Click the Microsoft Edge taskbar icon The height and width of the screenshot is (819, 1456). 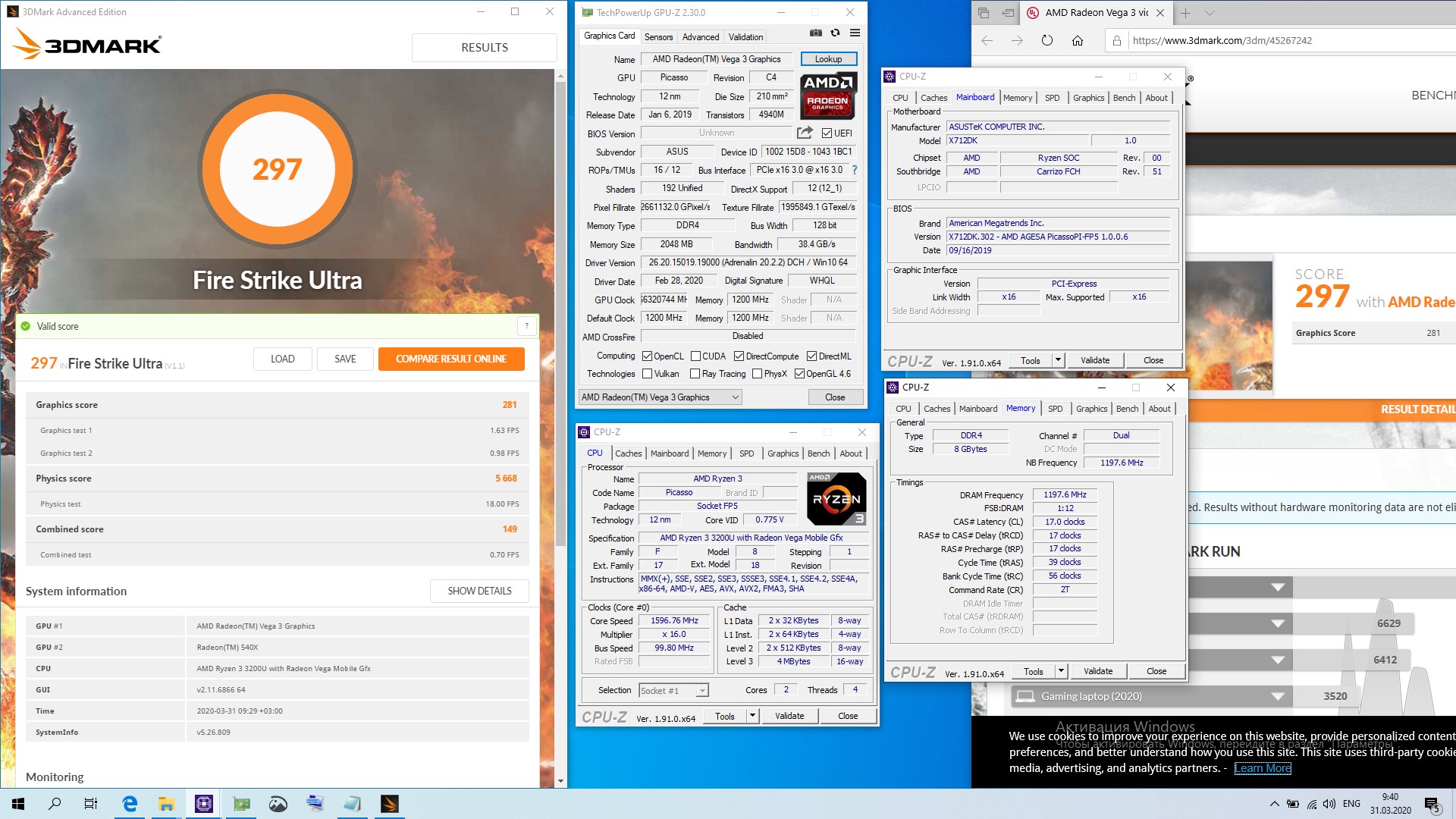pyautogui.click(x=130, y=804)
